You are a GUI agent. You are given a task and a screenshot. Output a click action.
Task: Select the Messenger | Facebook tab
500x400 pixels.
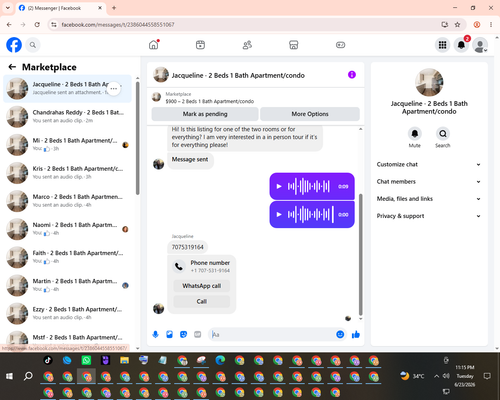click(61, 8)
